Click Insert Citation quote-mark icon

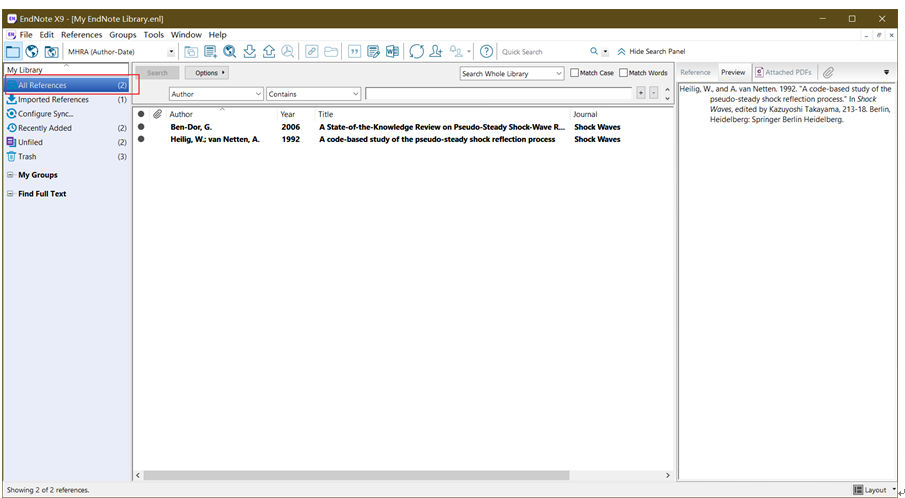(354, 52)
